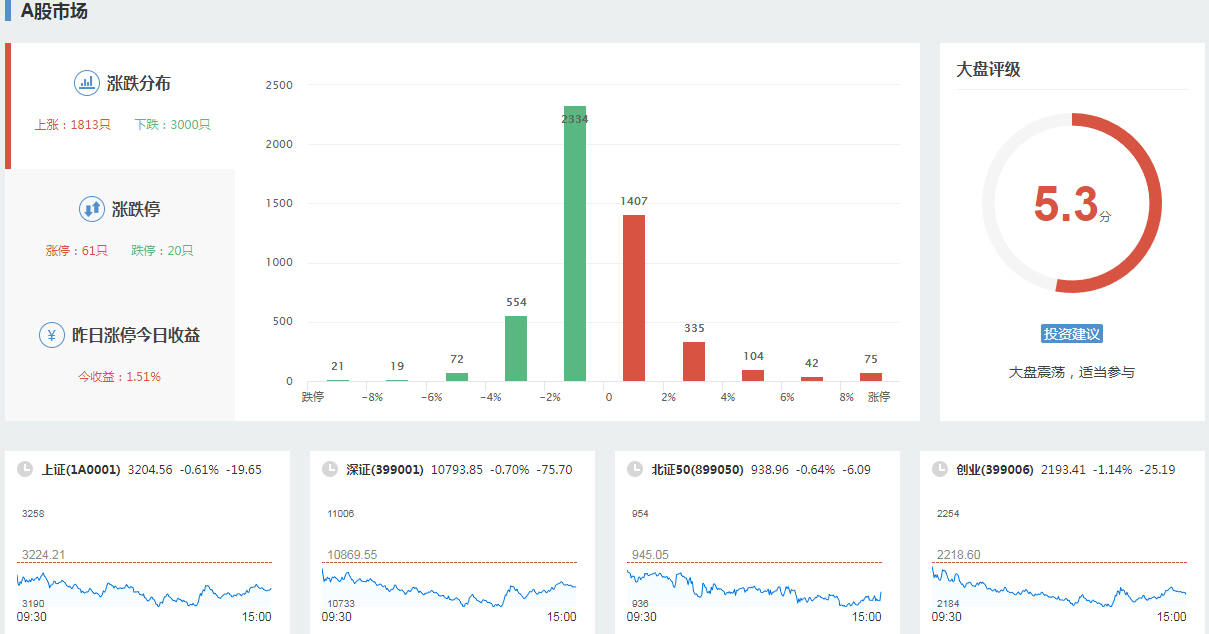The width and height of the screenshot is (1209, 634).
Task: Click the red bar labeled 1407
Action: click(634, 298)
